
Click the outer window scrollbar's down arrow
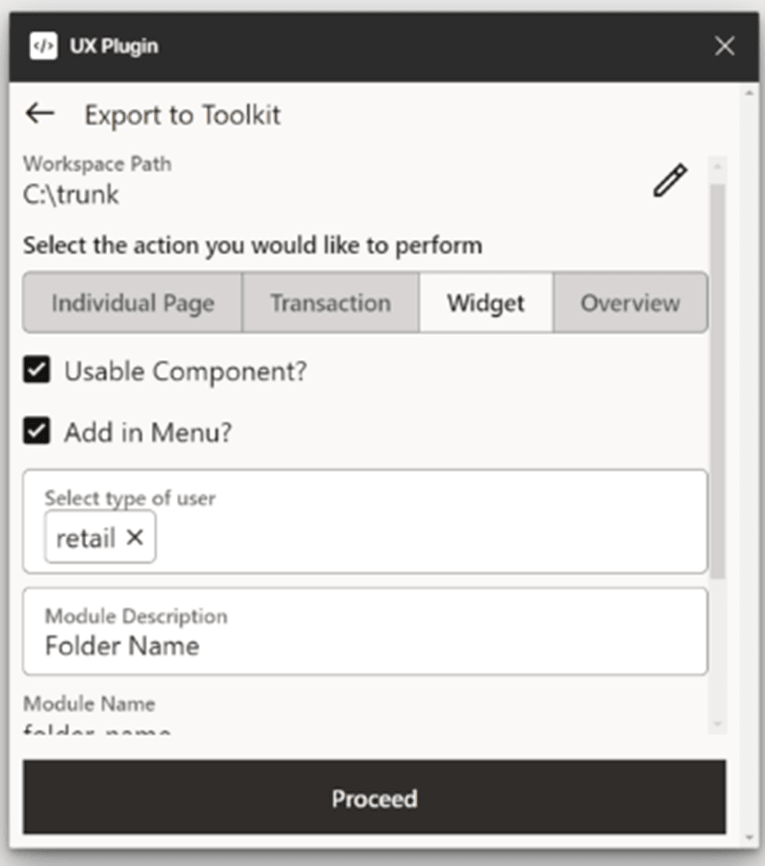pos(751,837)
